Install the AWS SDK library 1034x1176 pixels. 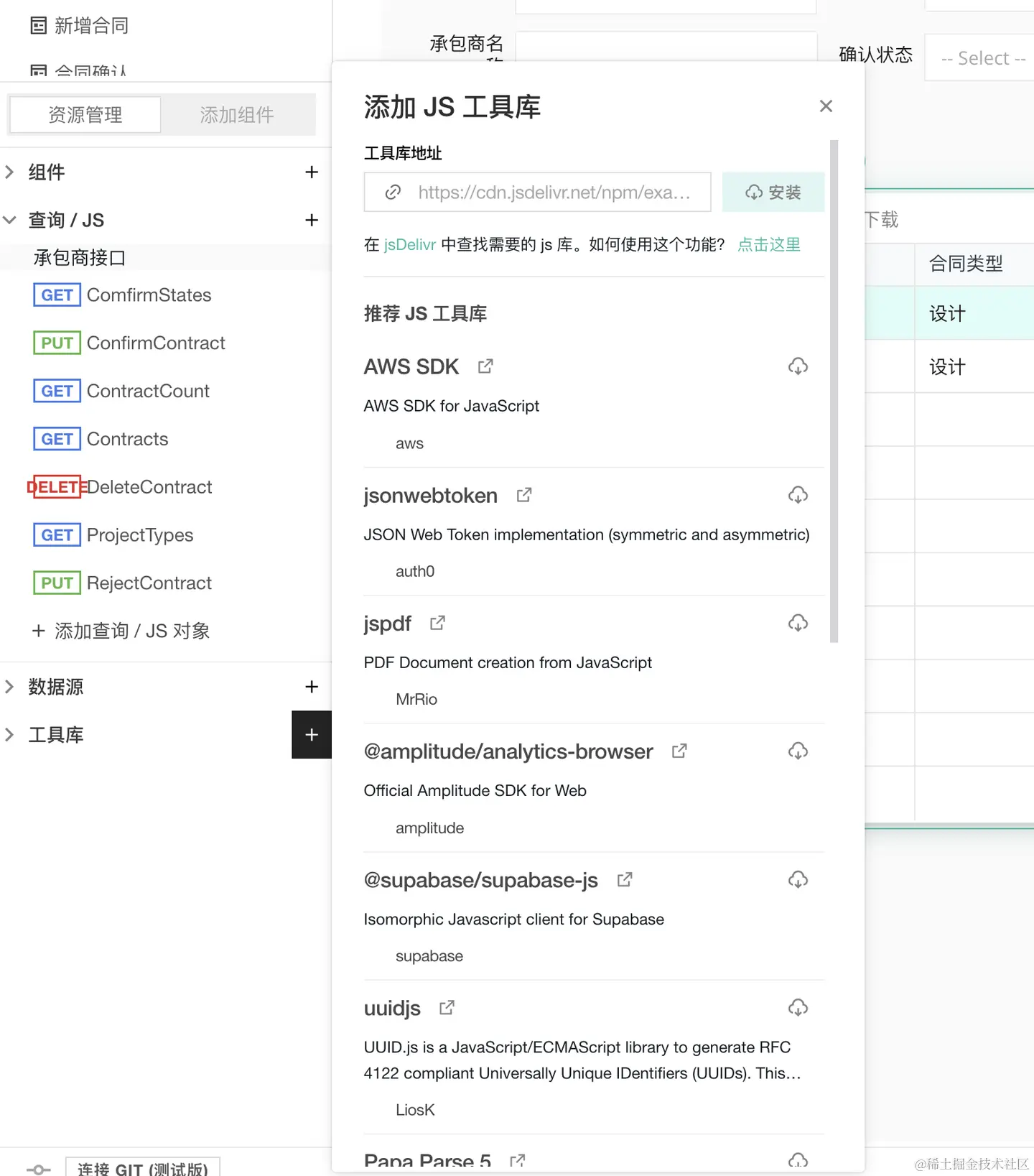click(x=798, y=366)
